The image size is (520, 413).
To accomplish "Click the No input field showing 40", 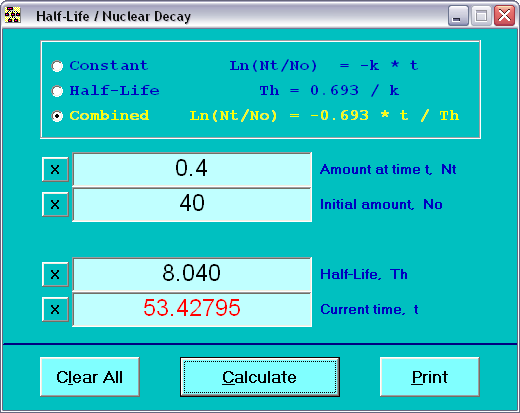I will [192, 204].
